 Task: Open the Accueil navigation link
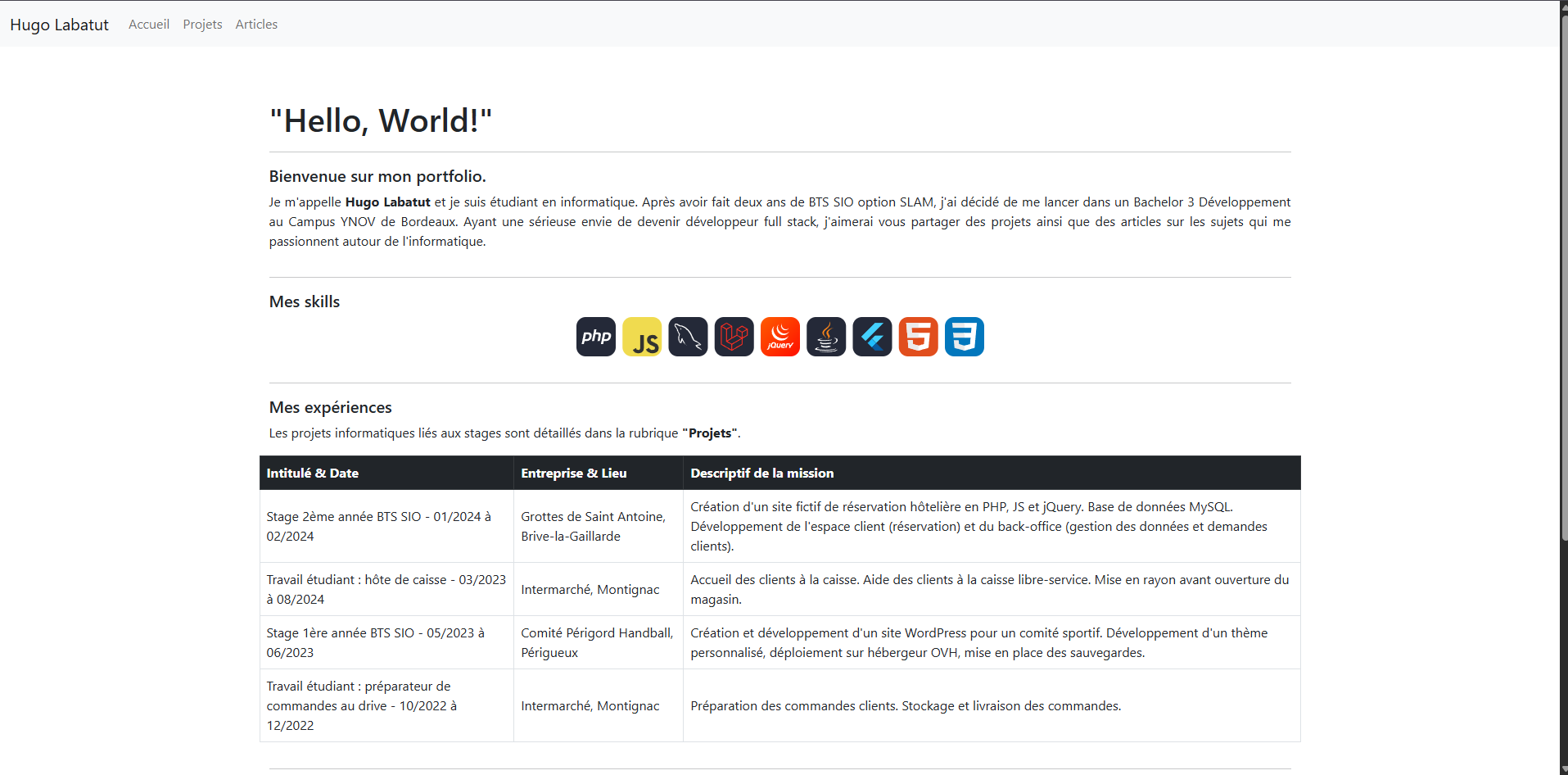click(149, 25)
